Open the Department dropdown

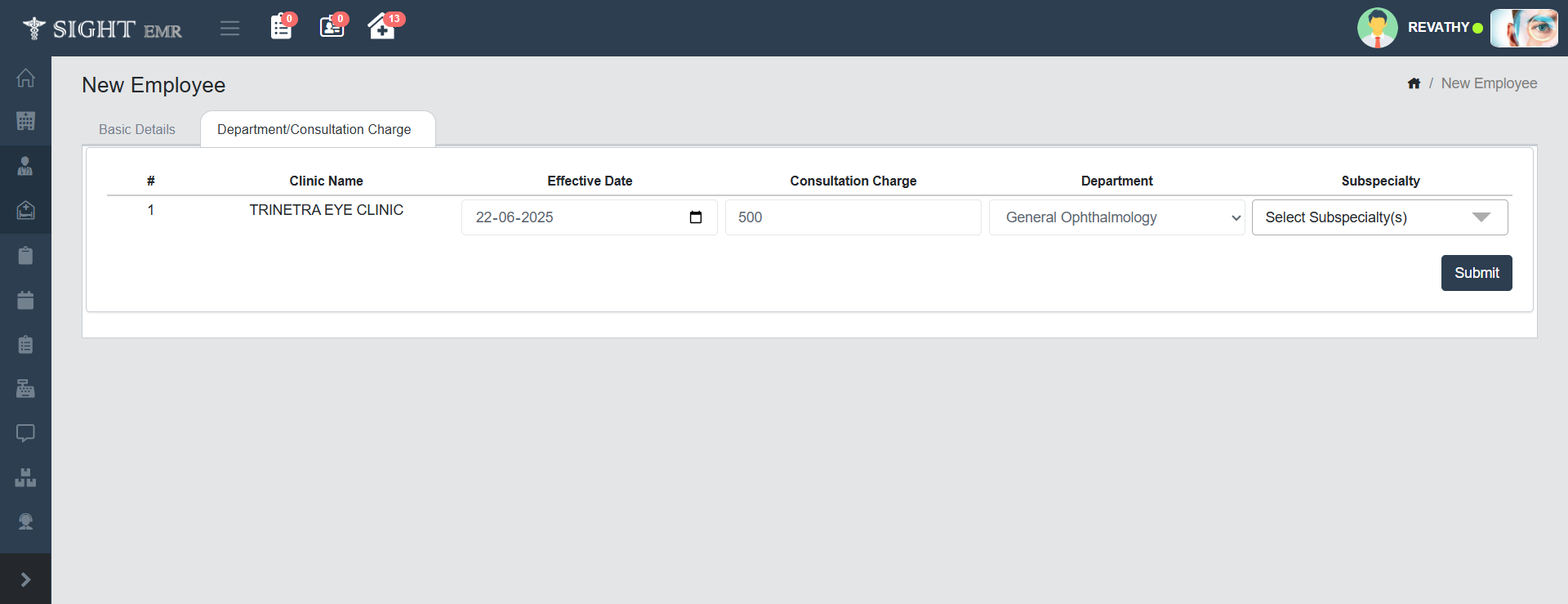[1116, 217]
